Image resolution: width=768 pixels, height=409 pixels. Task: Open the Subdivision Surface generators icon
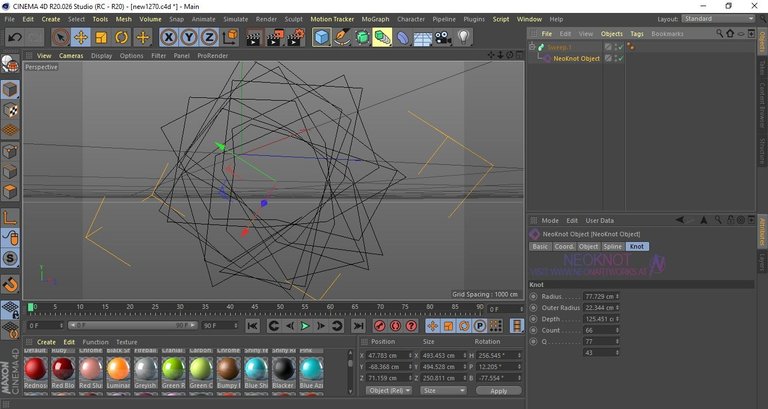(x=362, y=37)
